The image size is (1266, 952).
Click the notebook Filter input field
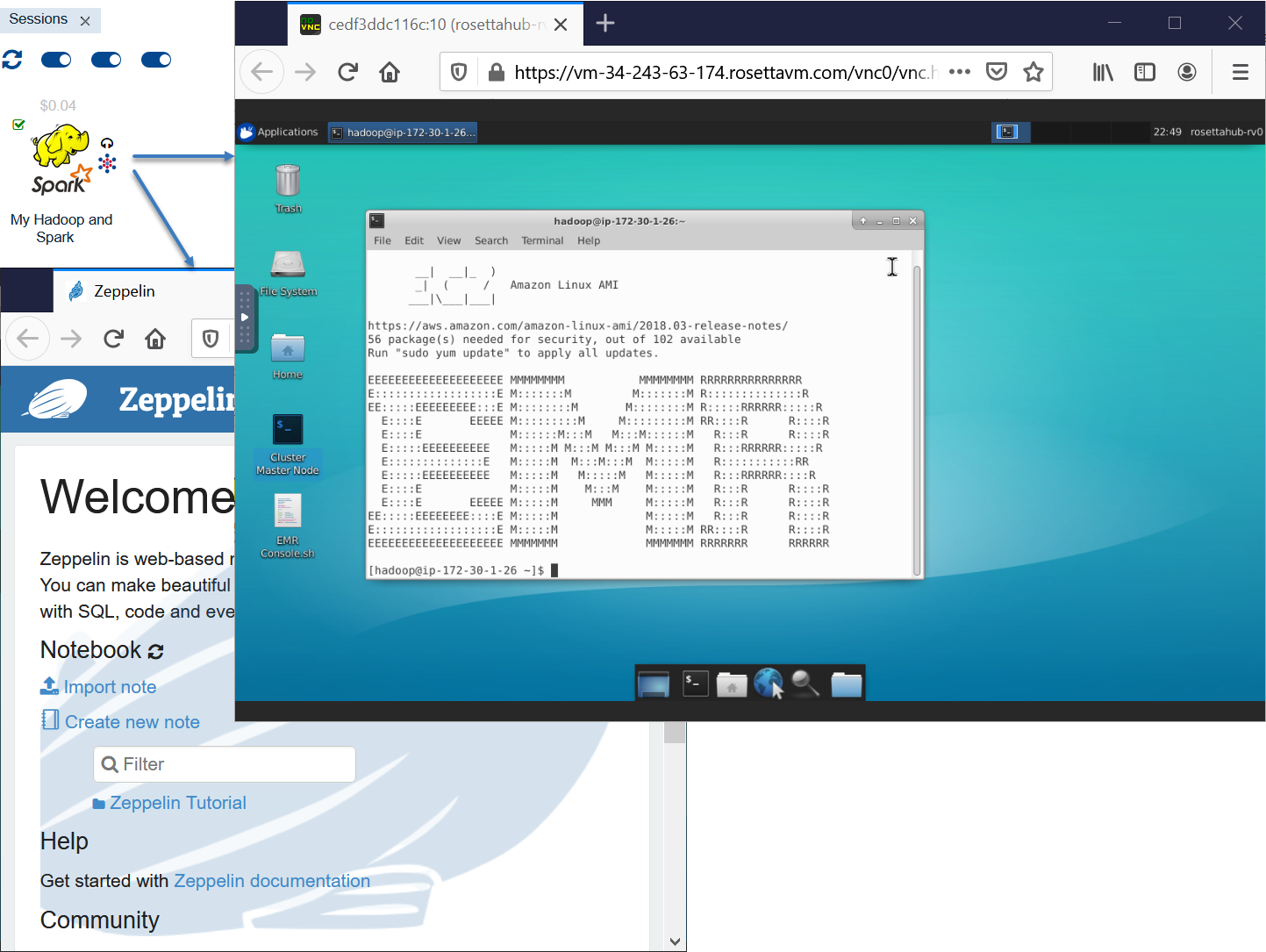tap(225, 764)
